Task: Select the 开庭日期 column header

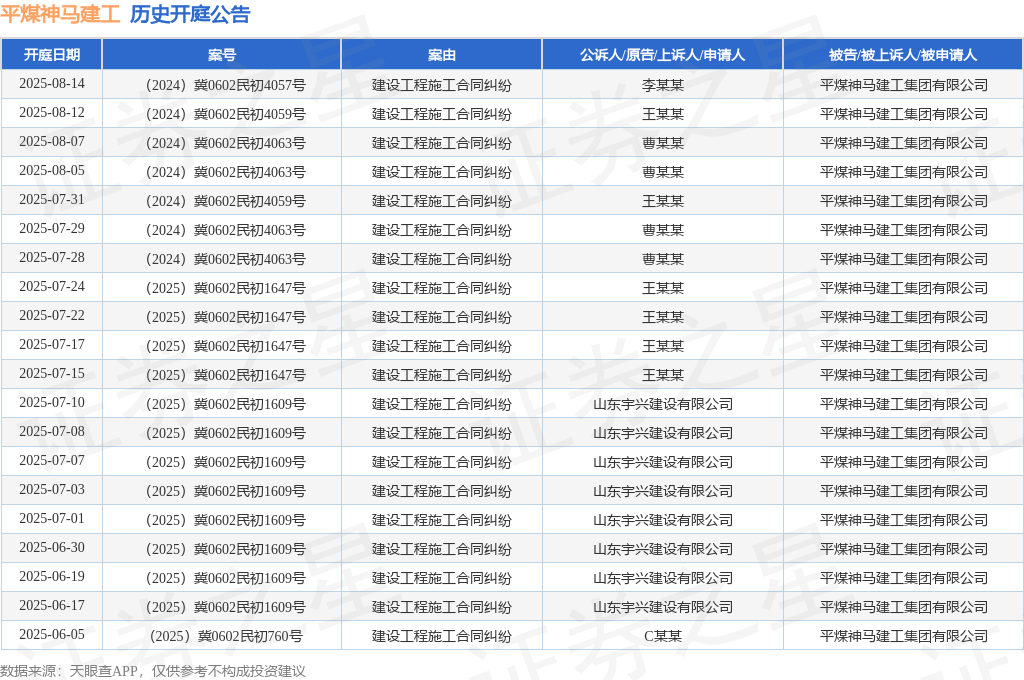Action: pyautogui.click(x=52, y=55)
